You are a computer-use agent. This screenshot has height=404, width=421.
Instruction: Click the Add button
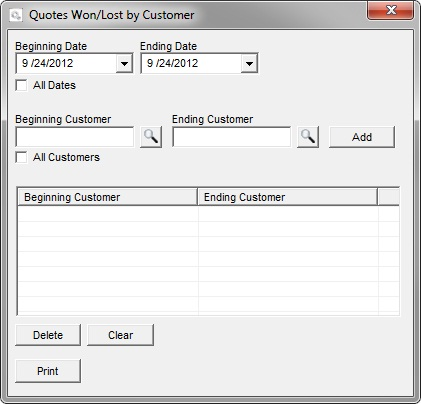(x=362, y=137)
